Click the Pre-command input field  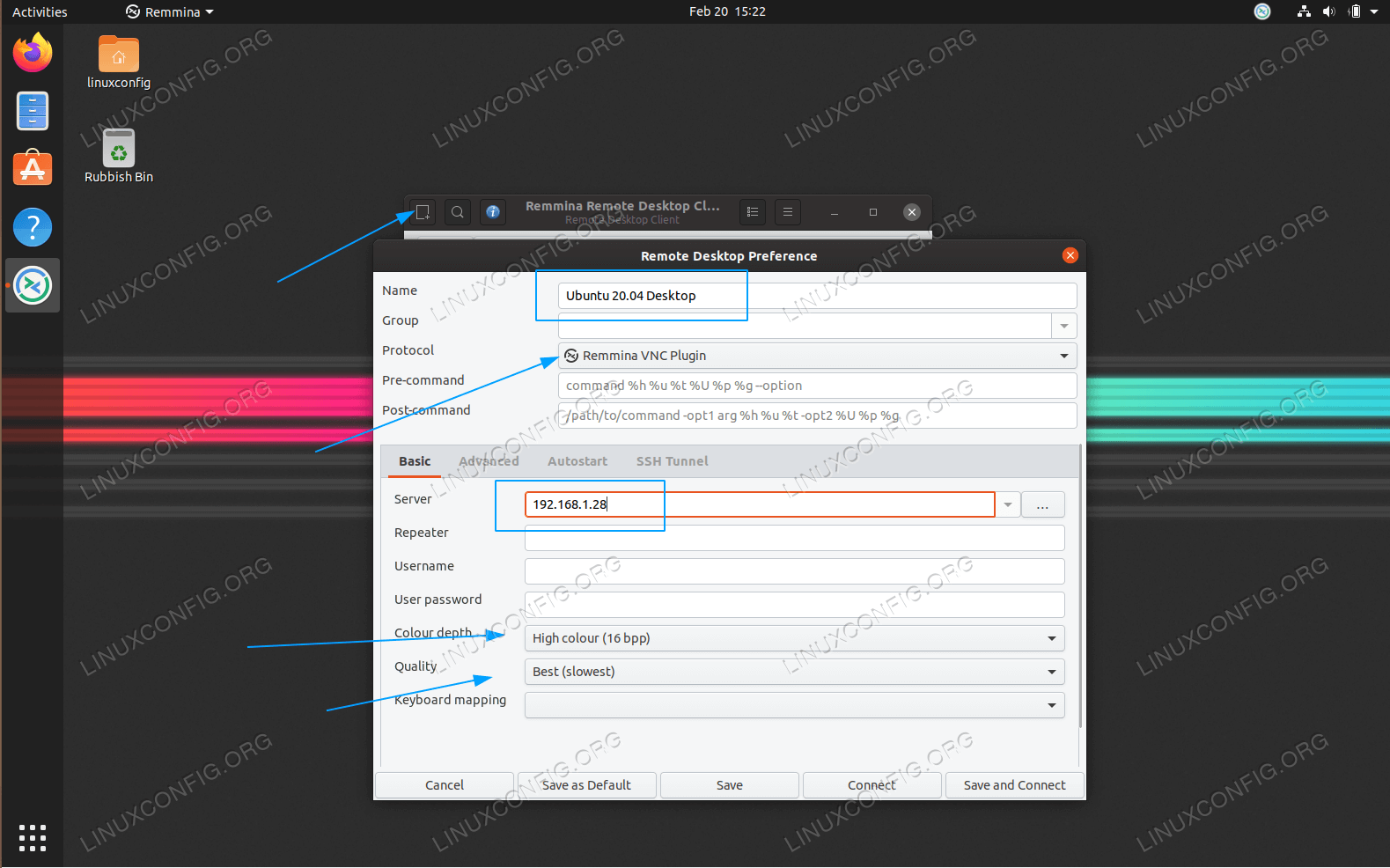(x=817, y=386)
